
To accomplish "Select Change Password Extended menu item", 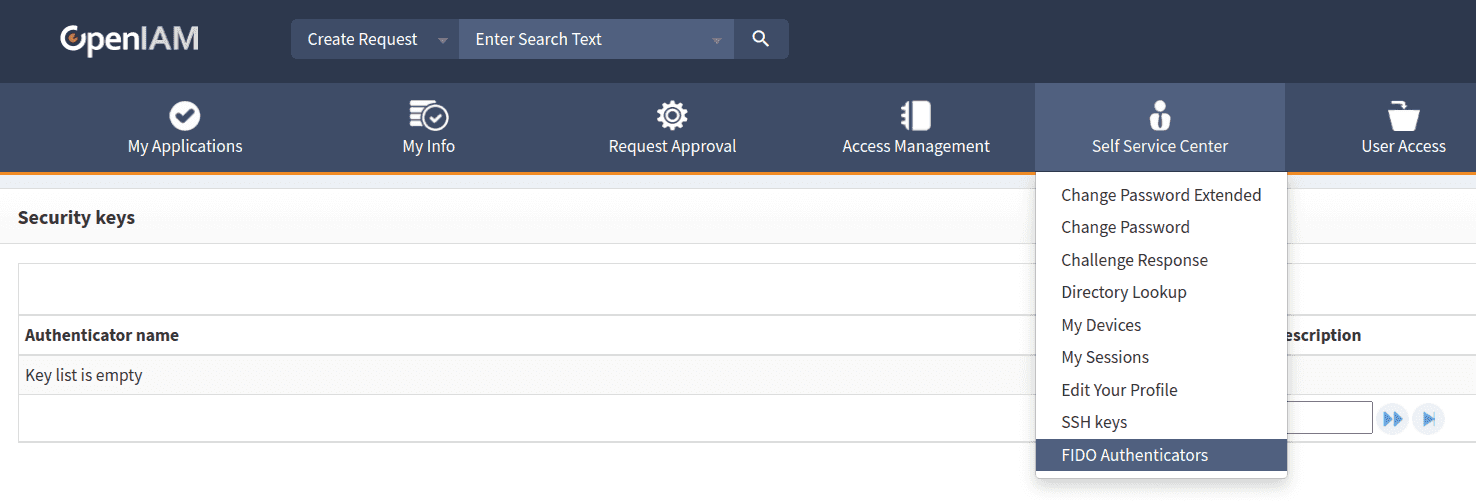I will tap(1161, 195).
